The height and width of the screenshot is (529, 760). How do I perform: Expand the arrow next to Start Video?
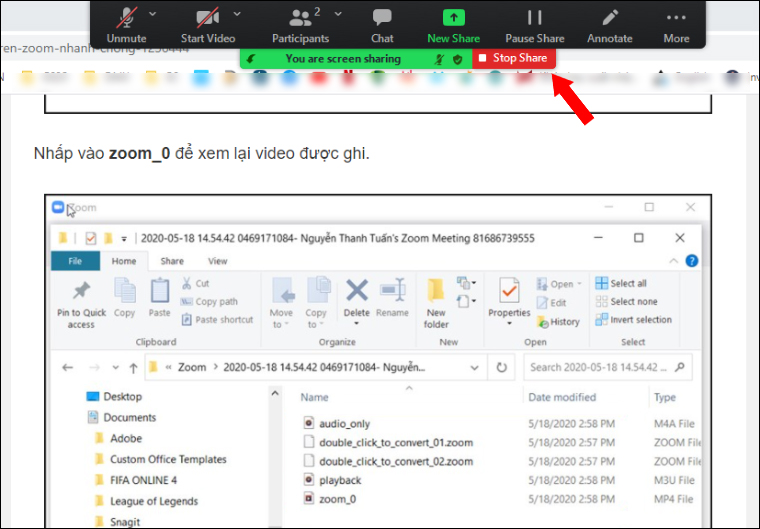tap(237, 14)
